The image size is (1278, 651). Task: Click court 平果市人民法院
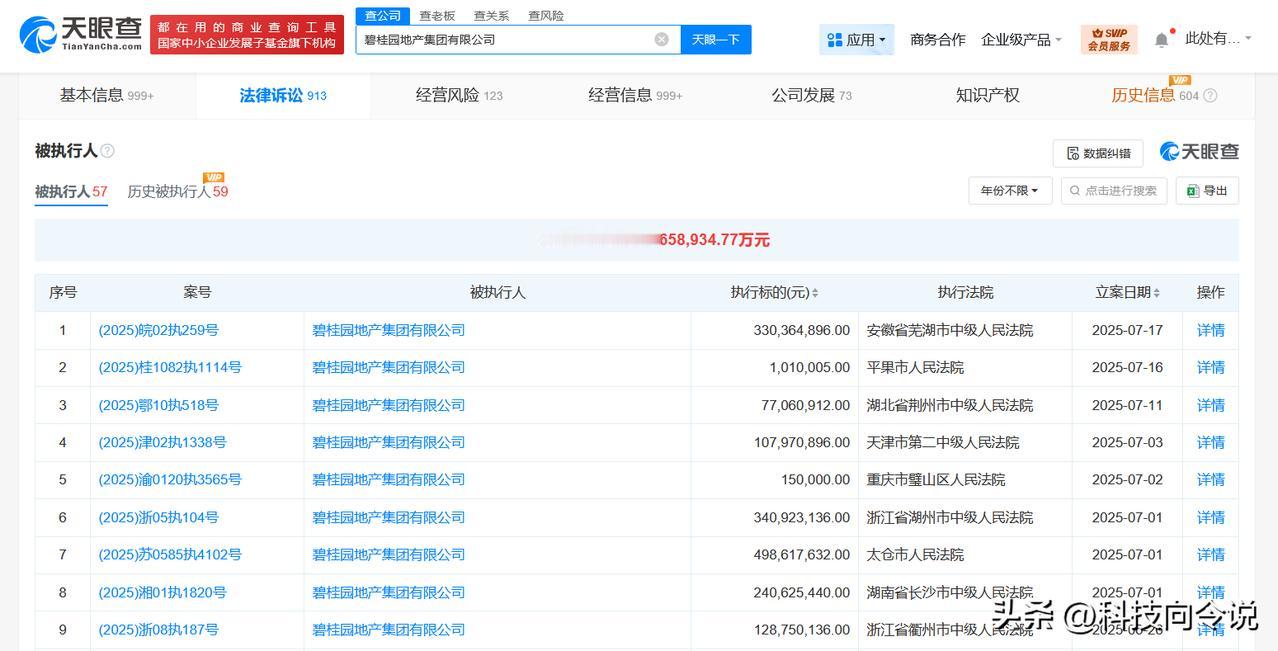click(915, 367)
